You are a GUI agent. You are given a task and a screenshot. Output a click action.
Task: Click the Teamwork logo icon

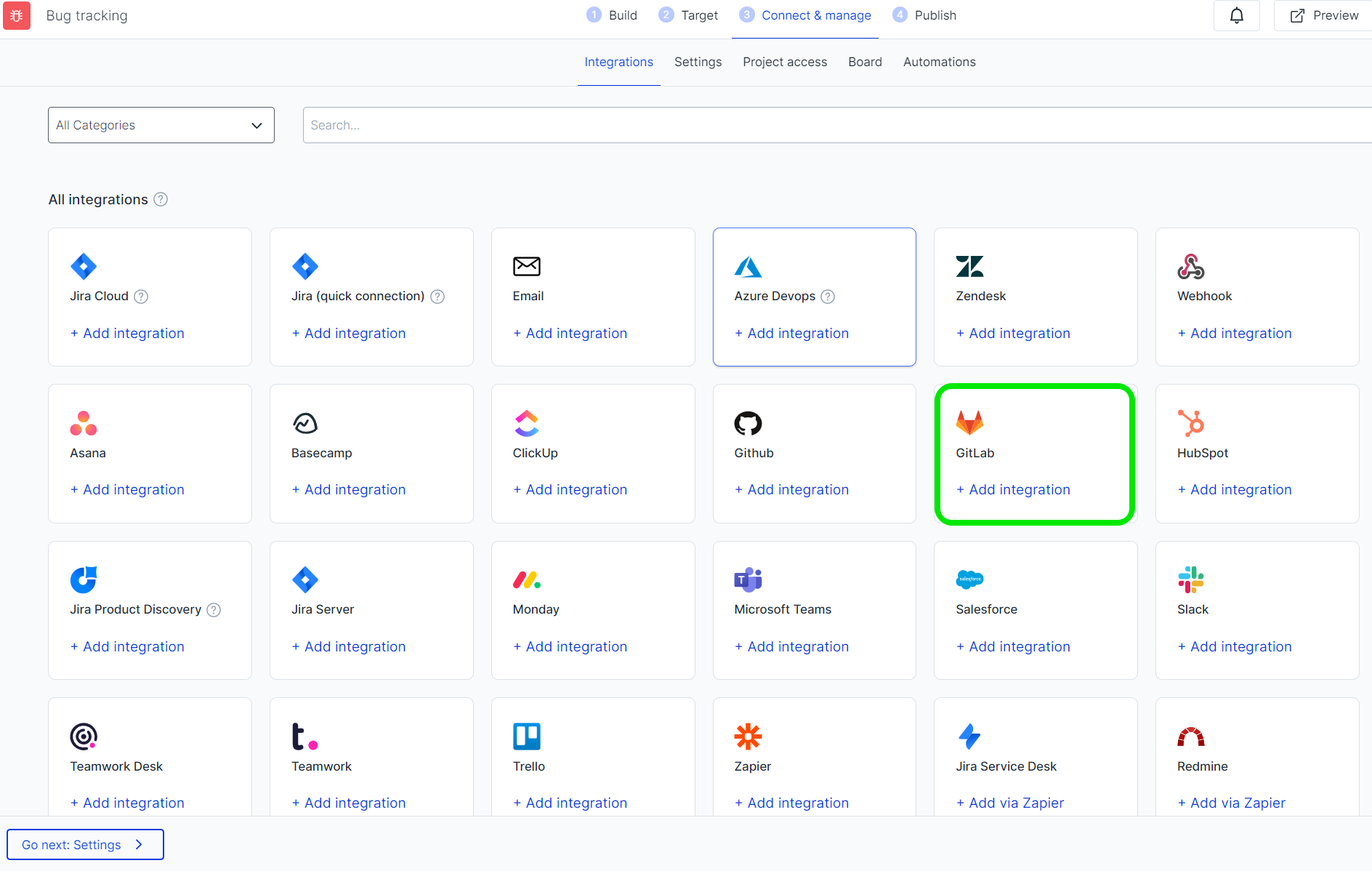[x=305, y=736]
